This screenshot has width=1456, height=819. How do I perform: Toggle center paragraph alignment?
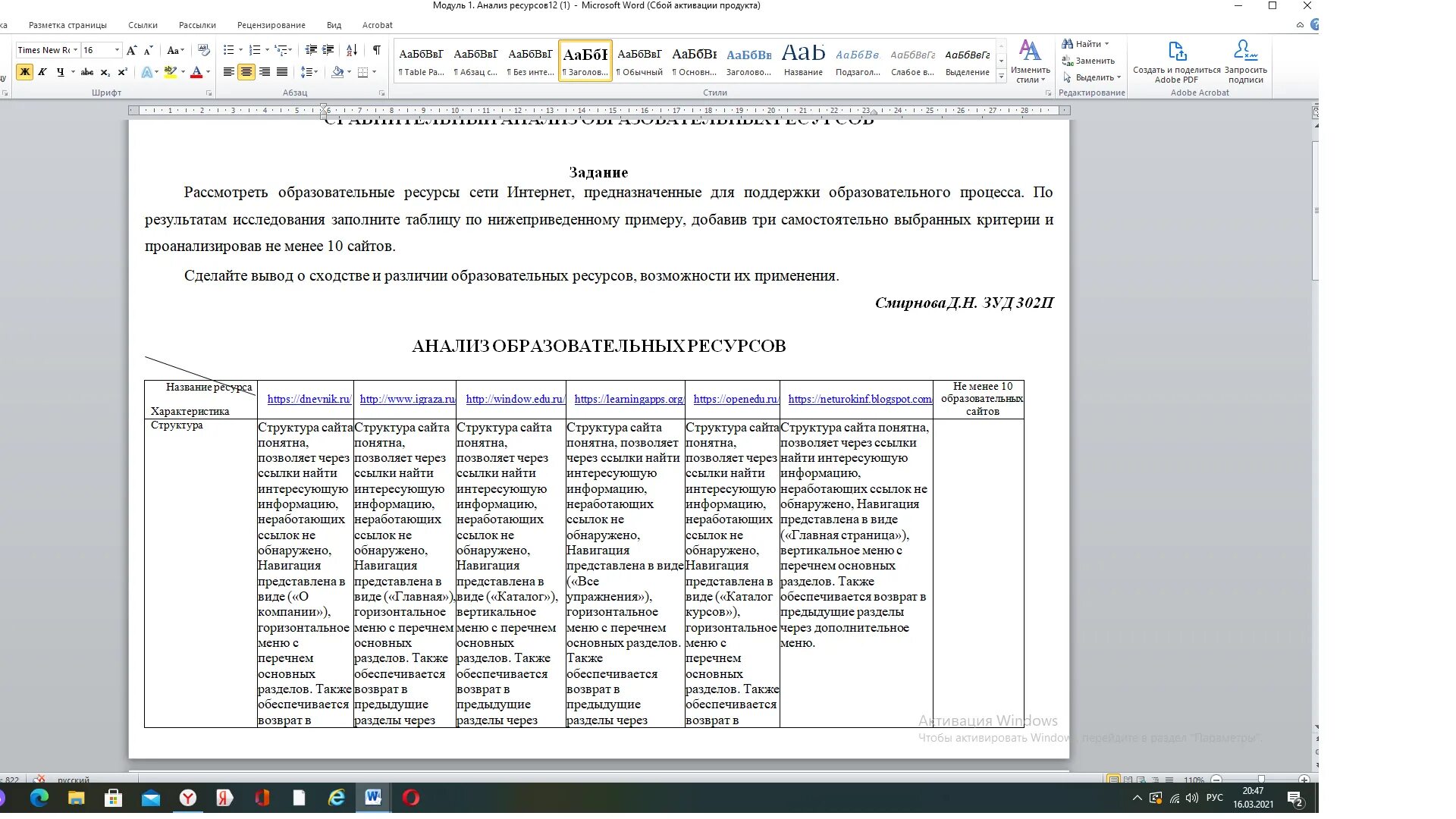(x=246, y=72)
